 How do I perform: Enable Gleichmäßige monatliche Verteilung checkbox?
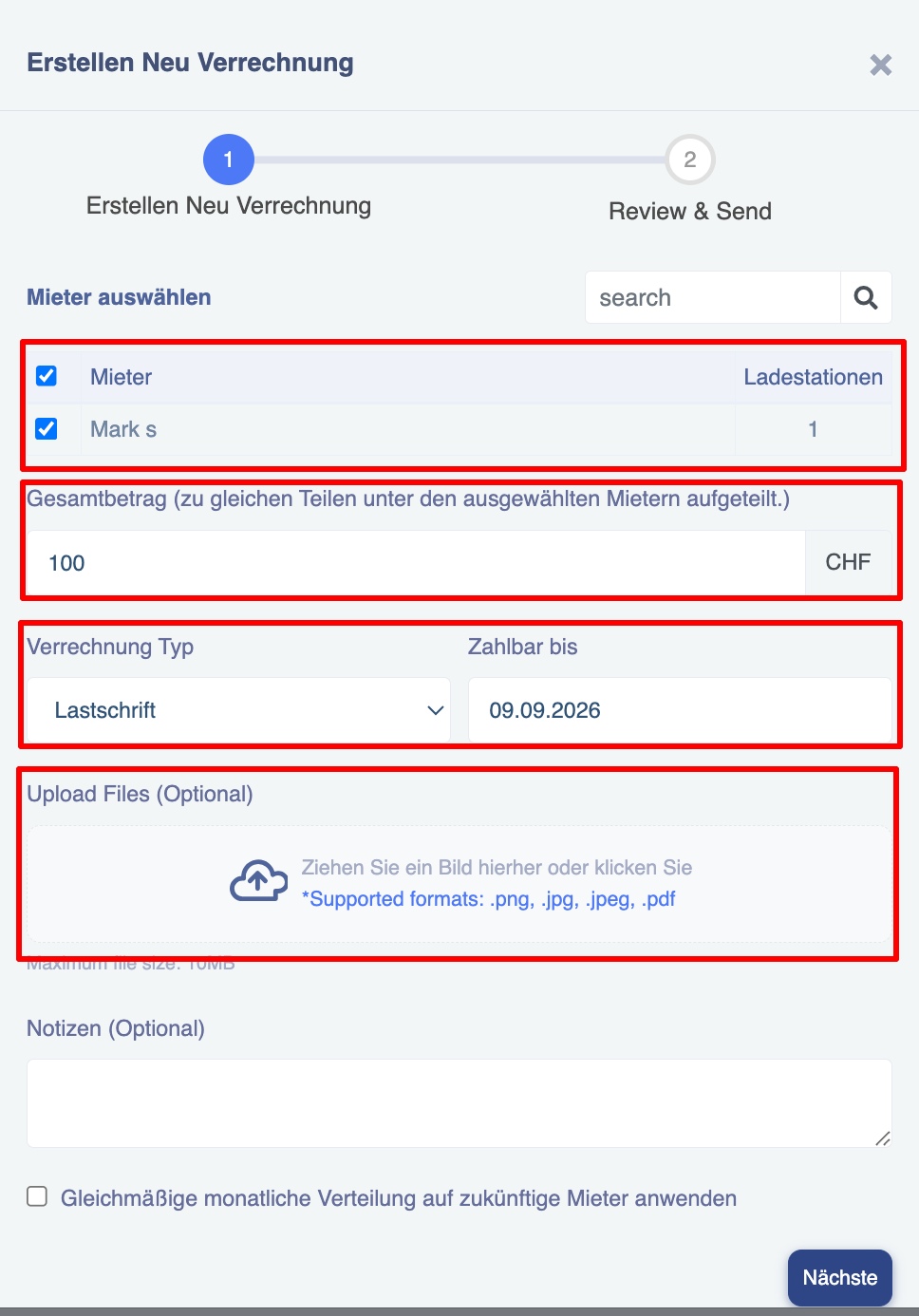pos(37,1196)
